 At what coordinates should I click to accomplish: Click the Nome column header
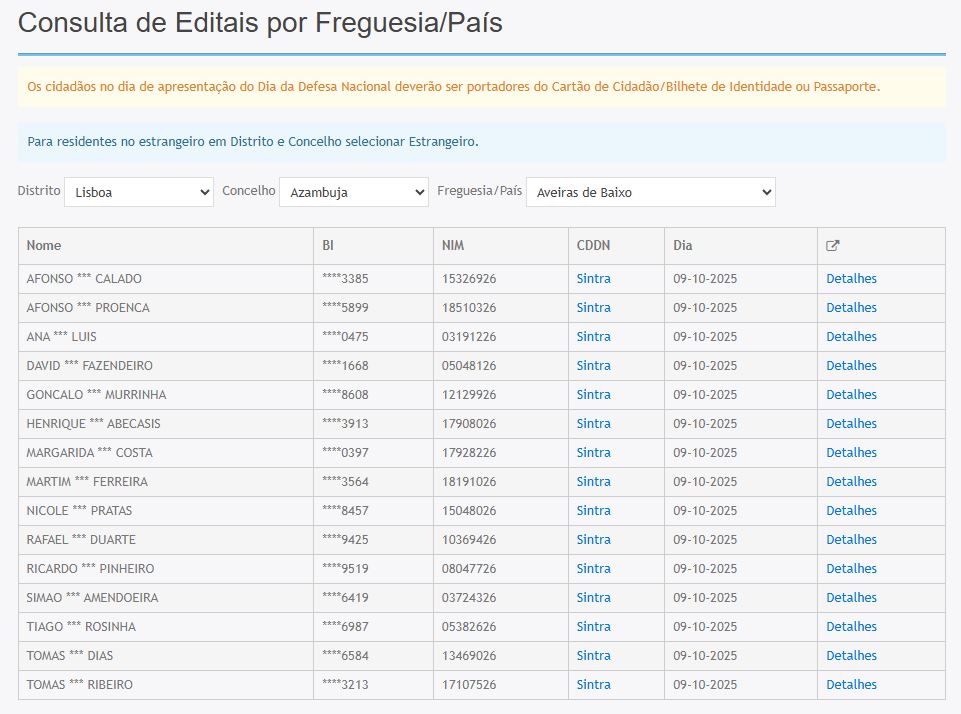tap(44, 246)
